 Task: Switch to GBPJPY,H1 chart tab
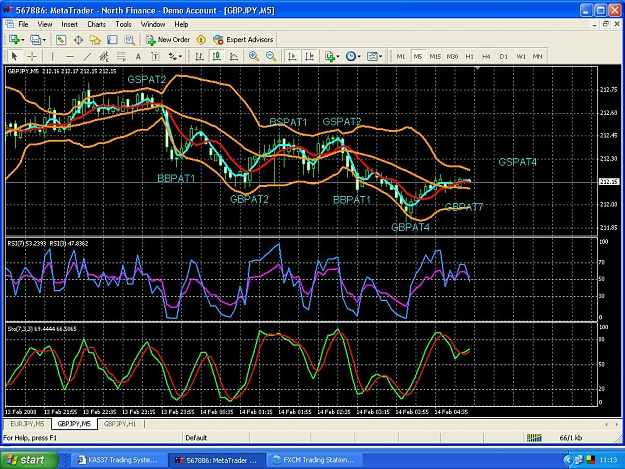(120, 424)
